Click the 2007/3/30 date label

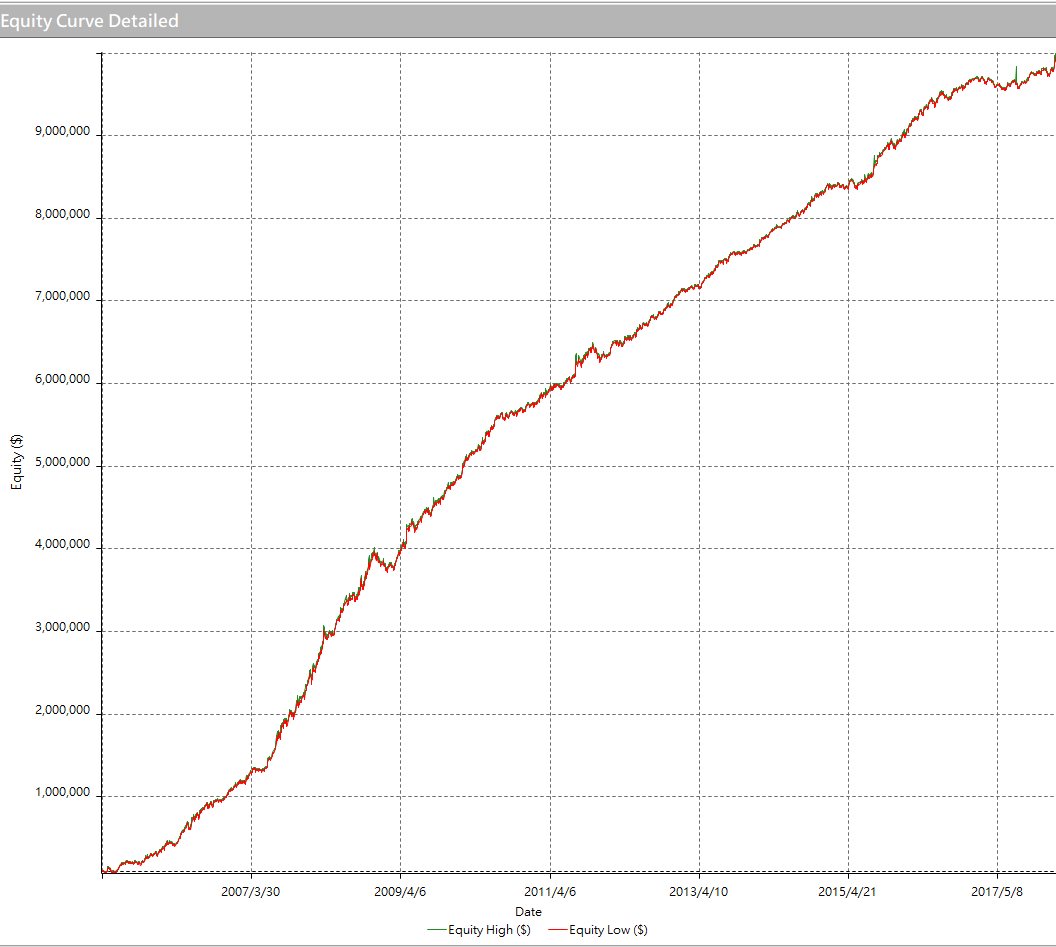(x=251, y=892)
